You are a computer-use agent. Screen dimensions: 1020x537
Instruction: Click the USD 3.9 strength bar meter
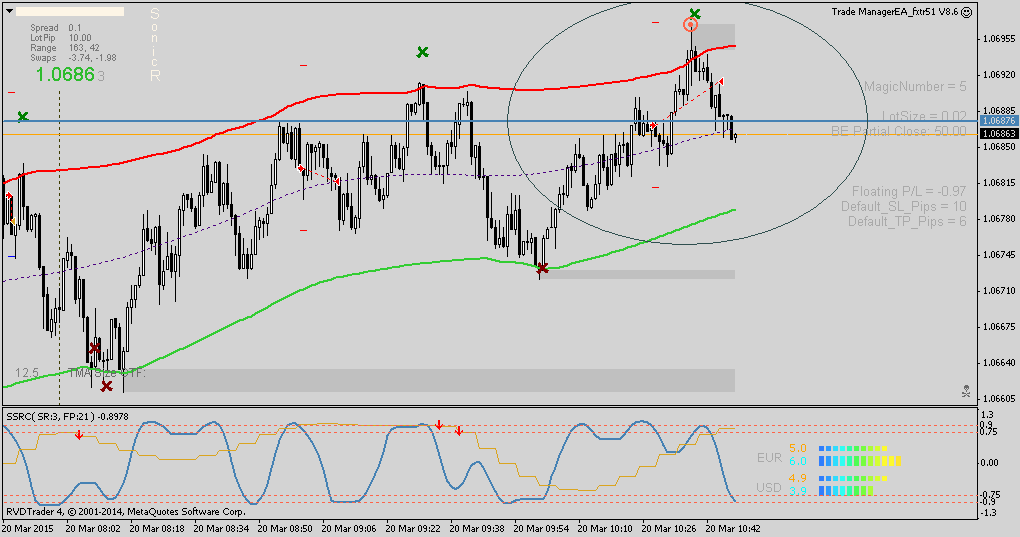pyautogui.click(x=846, y=491)
